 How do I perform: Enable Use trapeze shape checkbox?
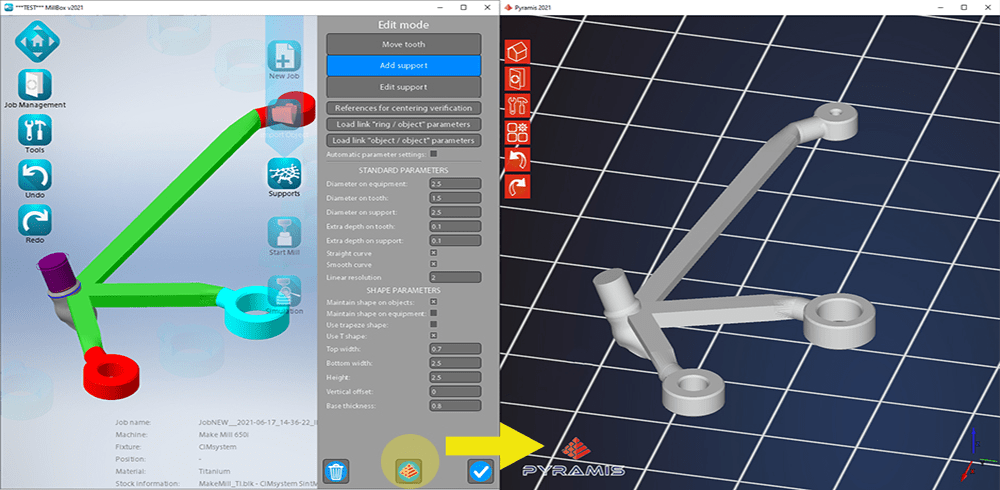tap(434, 324)
